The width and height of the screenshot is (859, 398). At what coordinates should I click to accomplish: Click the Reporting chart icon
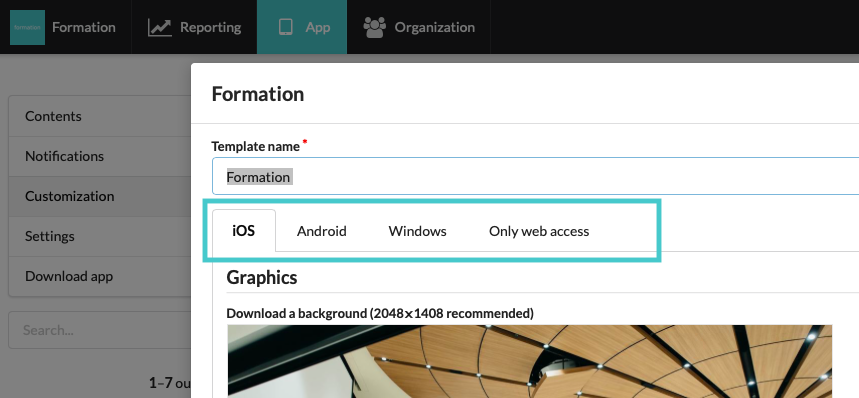click(x=159, y=27)
